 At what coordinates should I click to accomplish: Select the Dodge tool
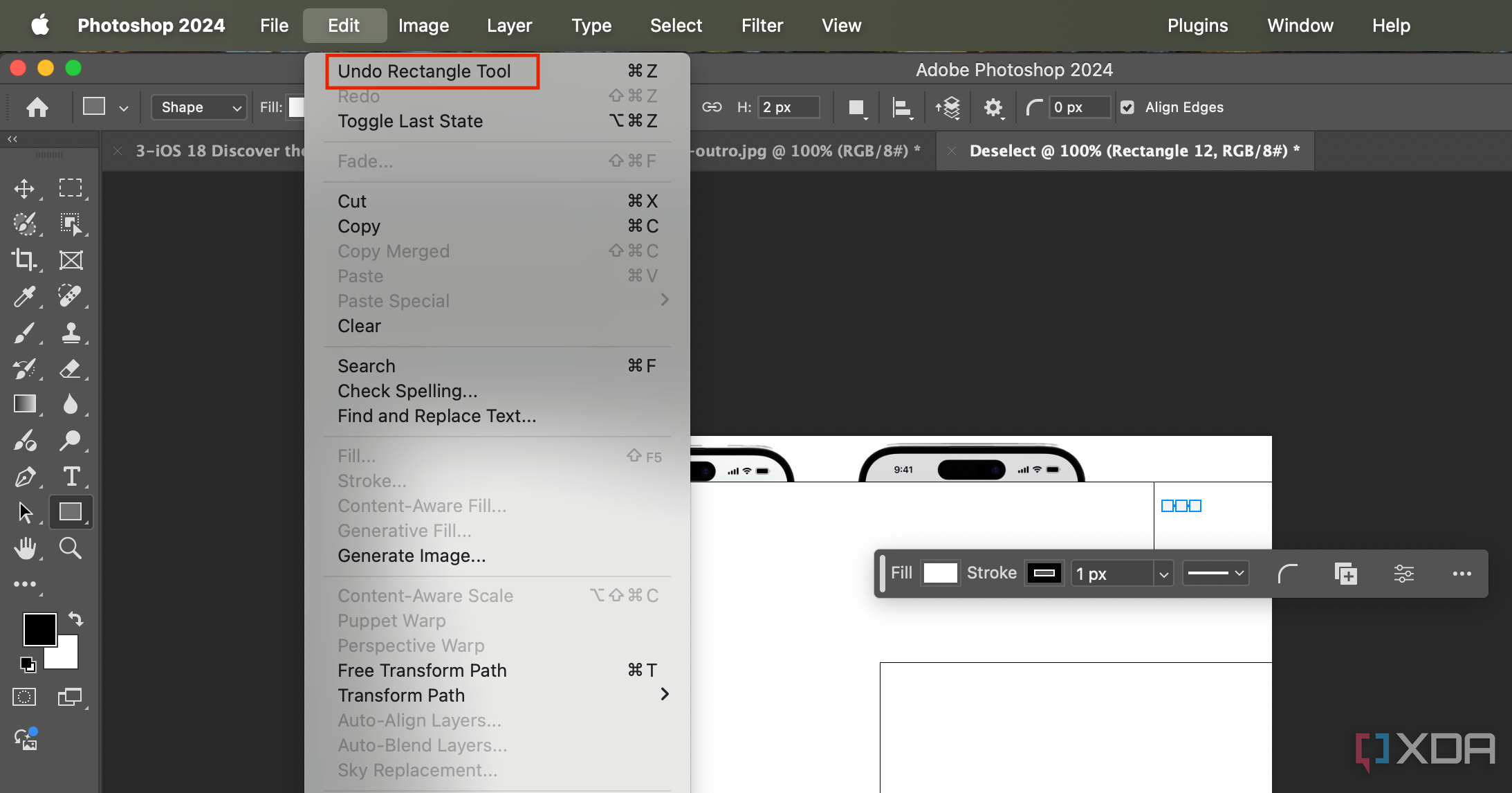(70, 440)
